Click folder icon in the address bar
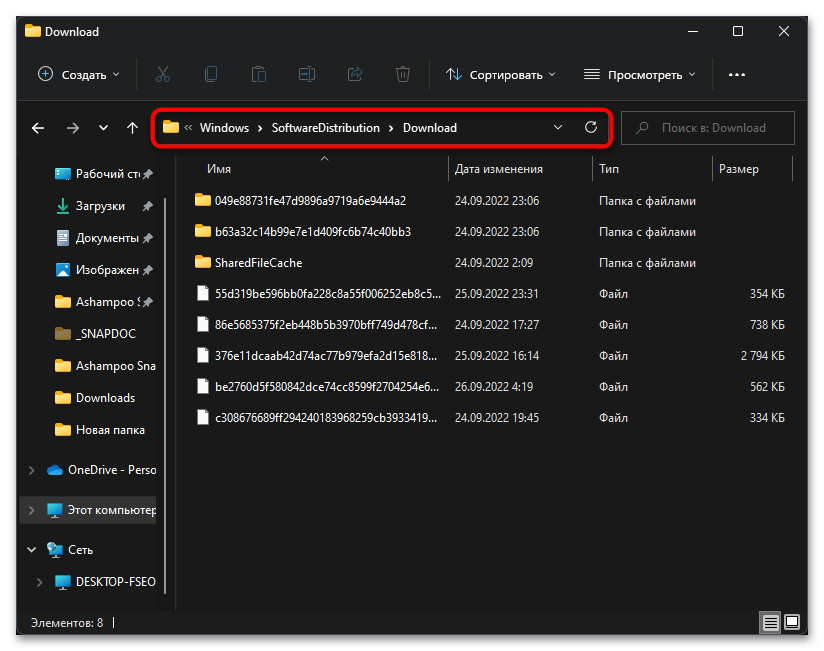The height and width of the screenshot is (651, 824). pos(171,127)
